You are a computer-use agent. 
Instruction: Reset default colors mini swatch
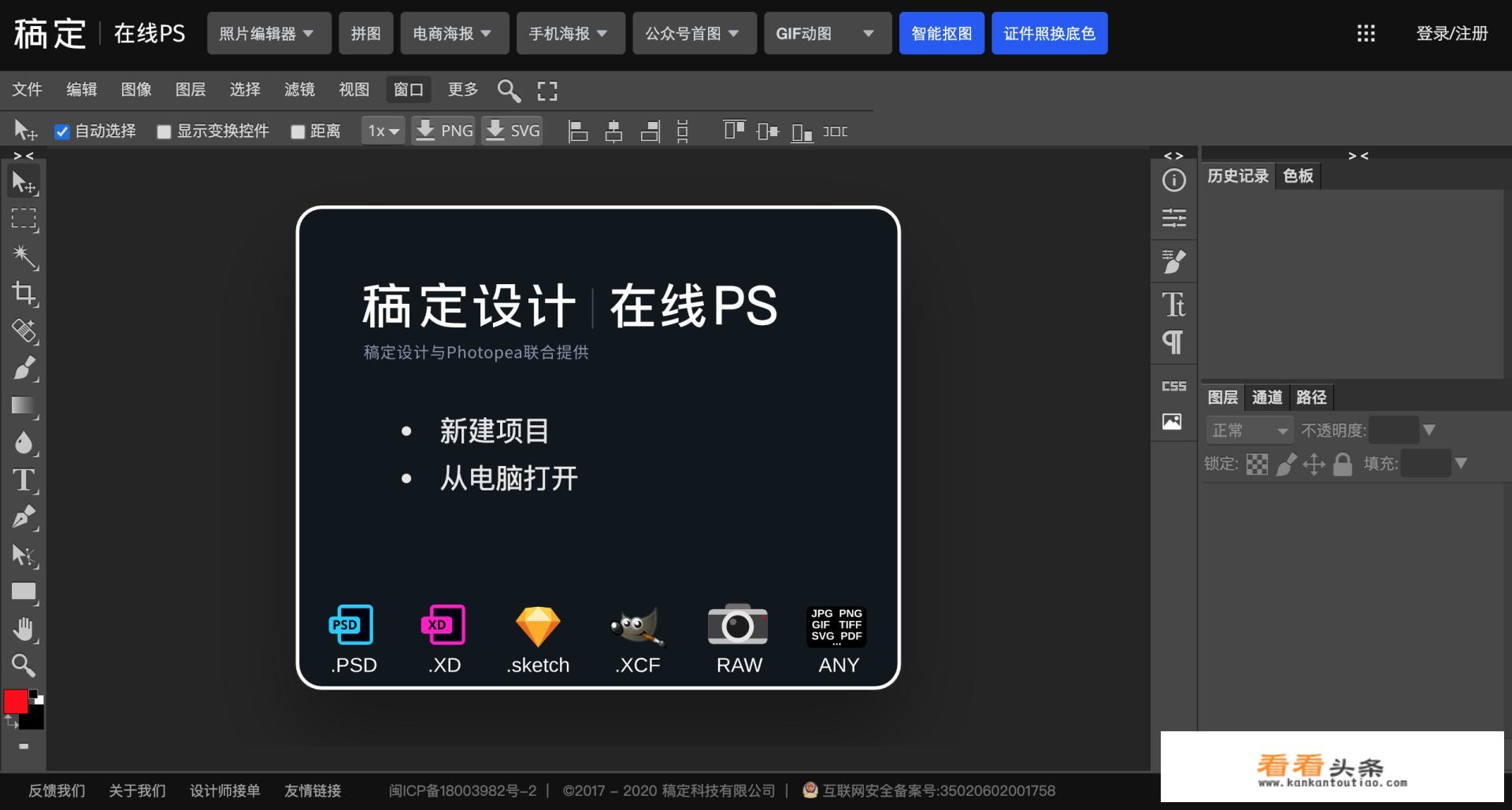click(x=36, y=697)
